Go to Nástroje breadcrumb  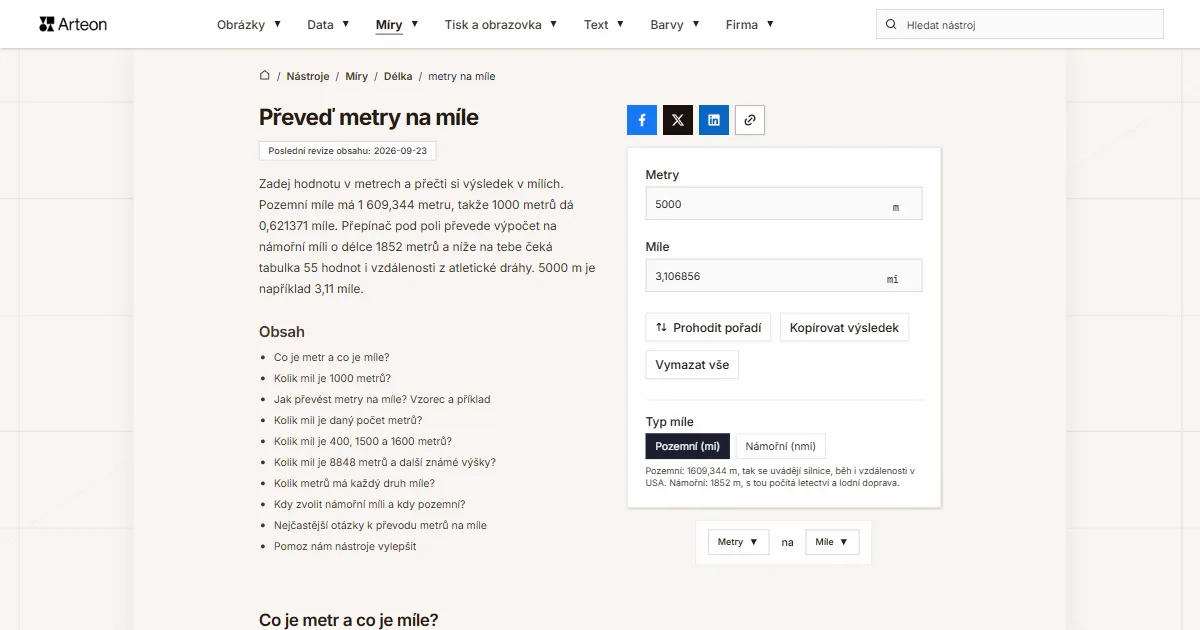[x=308, y=76]
